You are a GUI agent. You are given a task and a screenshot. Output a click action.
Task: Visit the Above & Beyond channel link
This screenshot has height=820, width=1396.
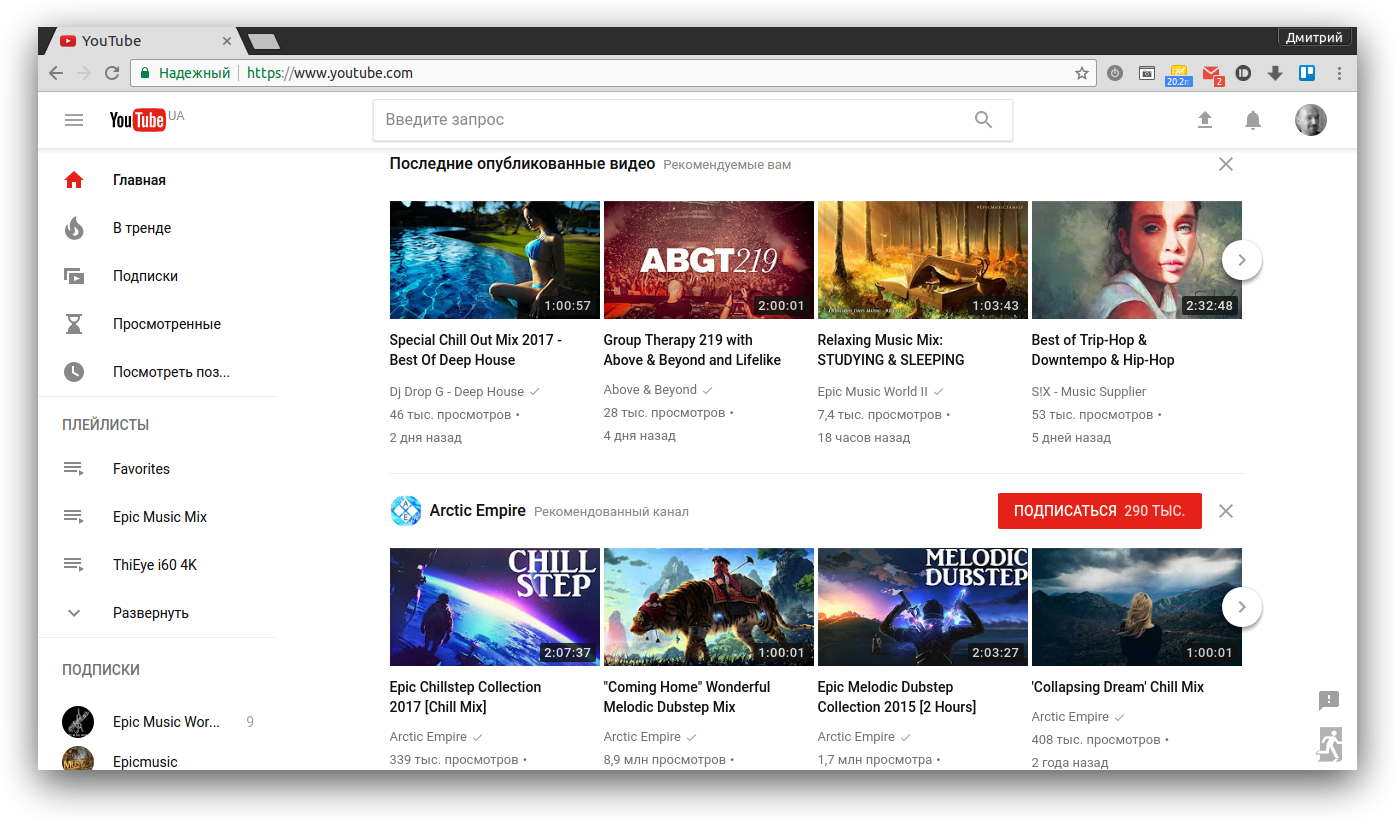click(650, 390)
